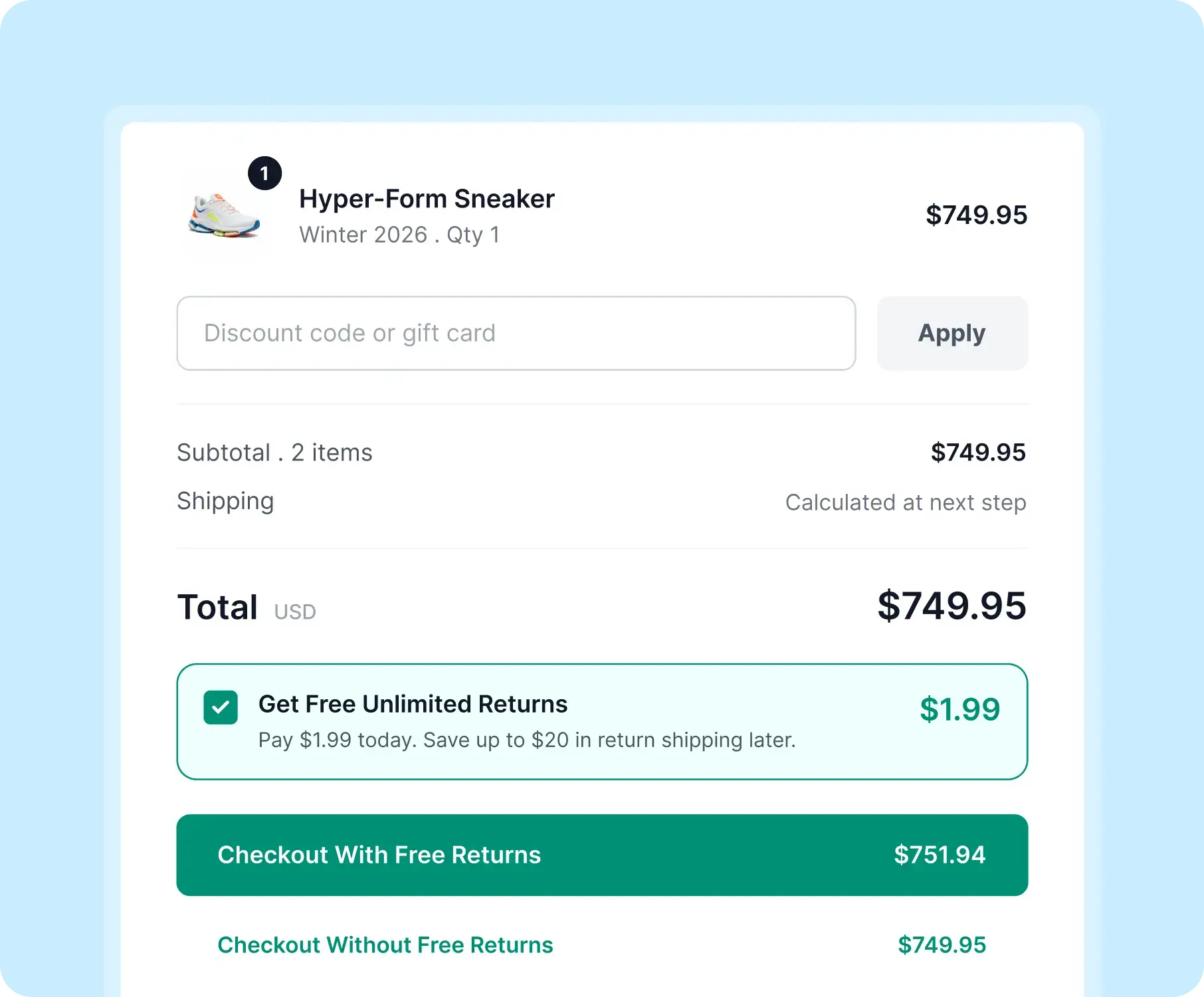Click the quantity badge on sneaker thumbnail

coord(264,173)
